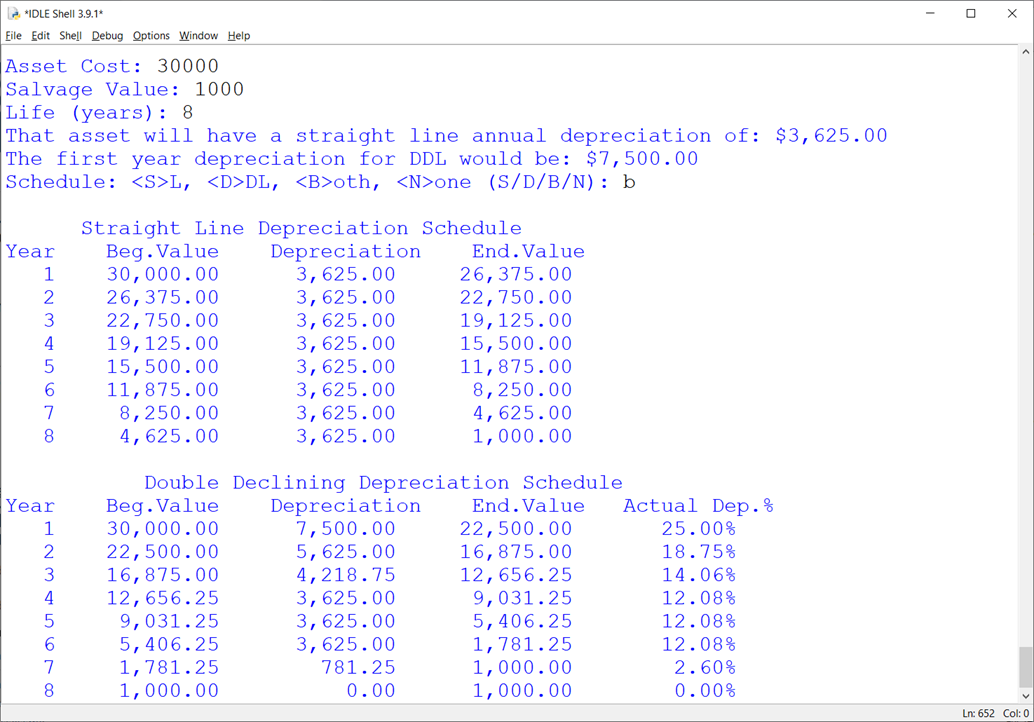Click depreciation 4,218.75 in year 3
The image size is (1034, 722).
tap(346, 575)
